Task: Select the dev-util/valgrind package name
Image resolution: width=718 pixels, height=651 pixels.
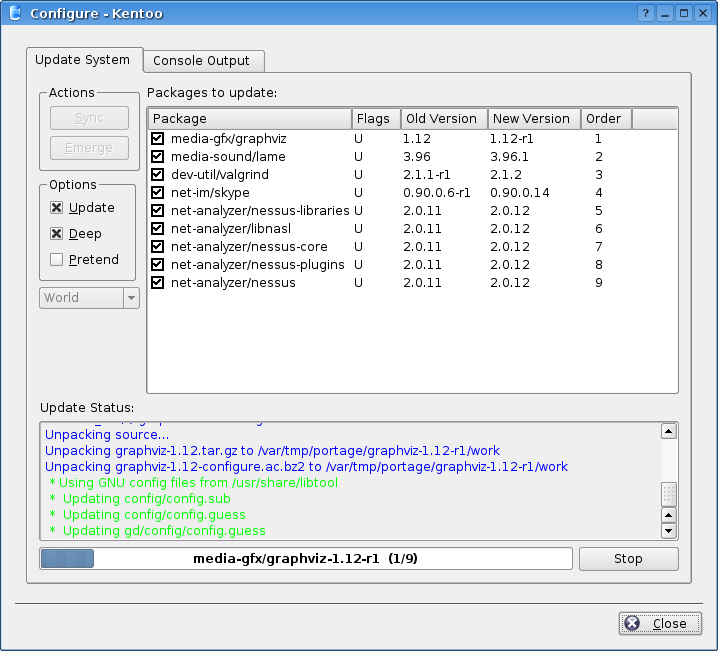Action: pyautogui.click(x=220, y=174)
